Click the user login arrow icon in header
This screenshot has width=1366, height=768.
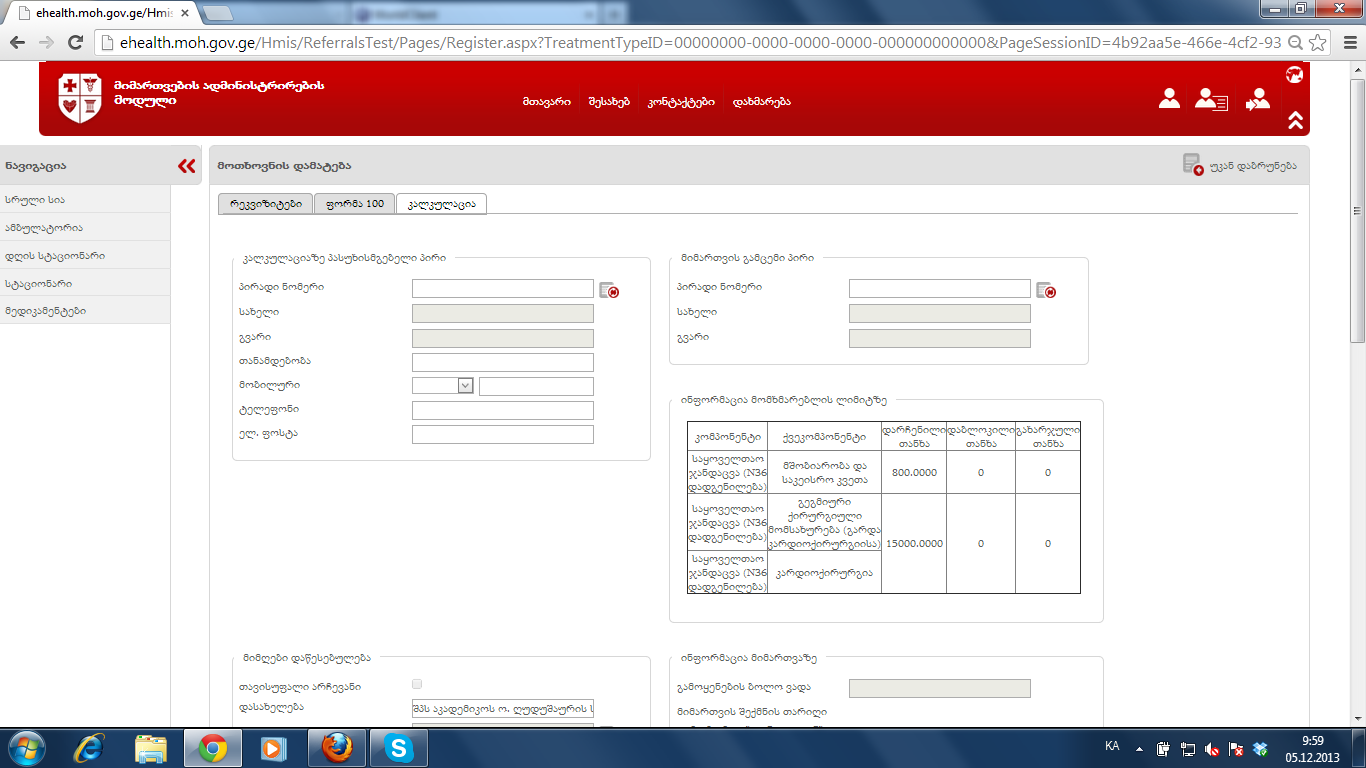(x=1257, y=99)
